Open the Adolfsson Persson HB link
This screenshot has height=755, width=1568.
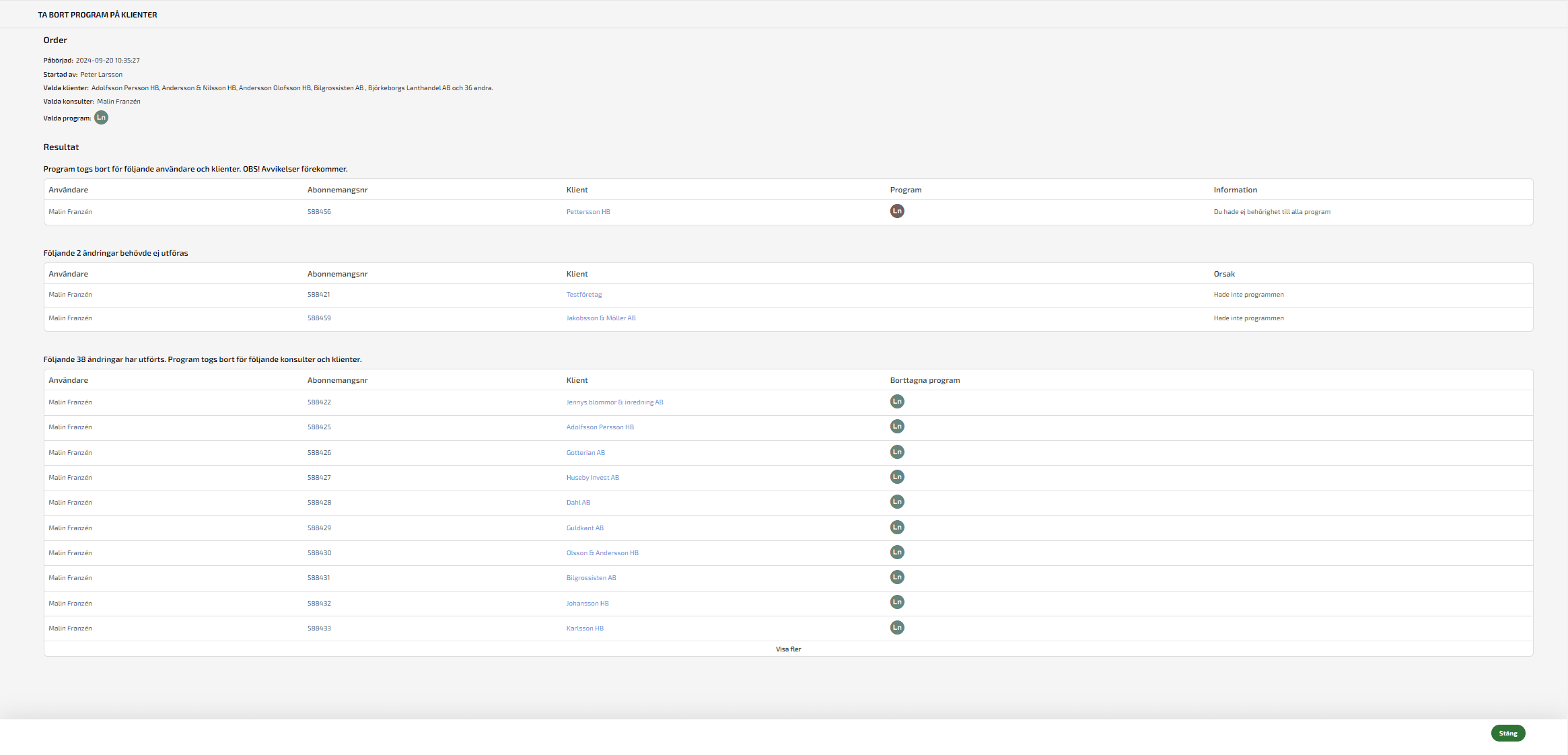click(x=600, y=427)
